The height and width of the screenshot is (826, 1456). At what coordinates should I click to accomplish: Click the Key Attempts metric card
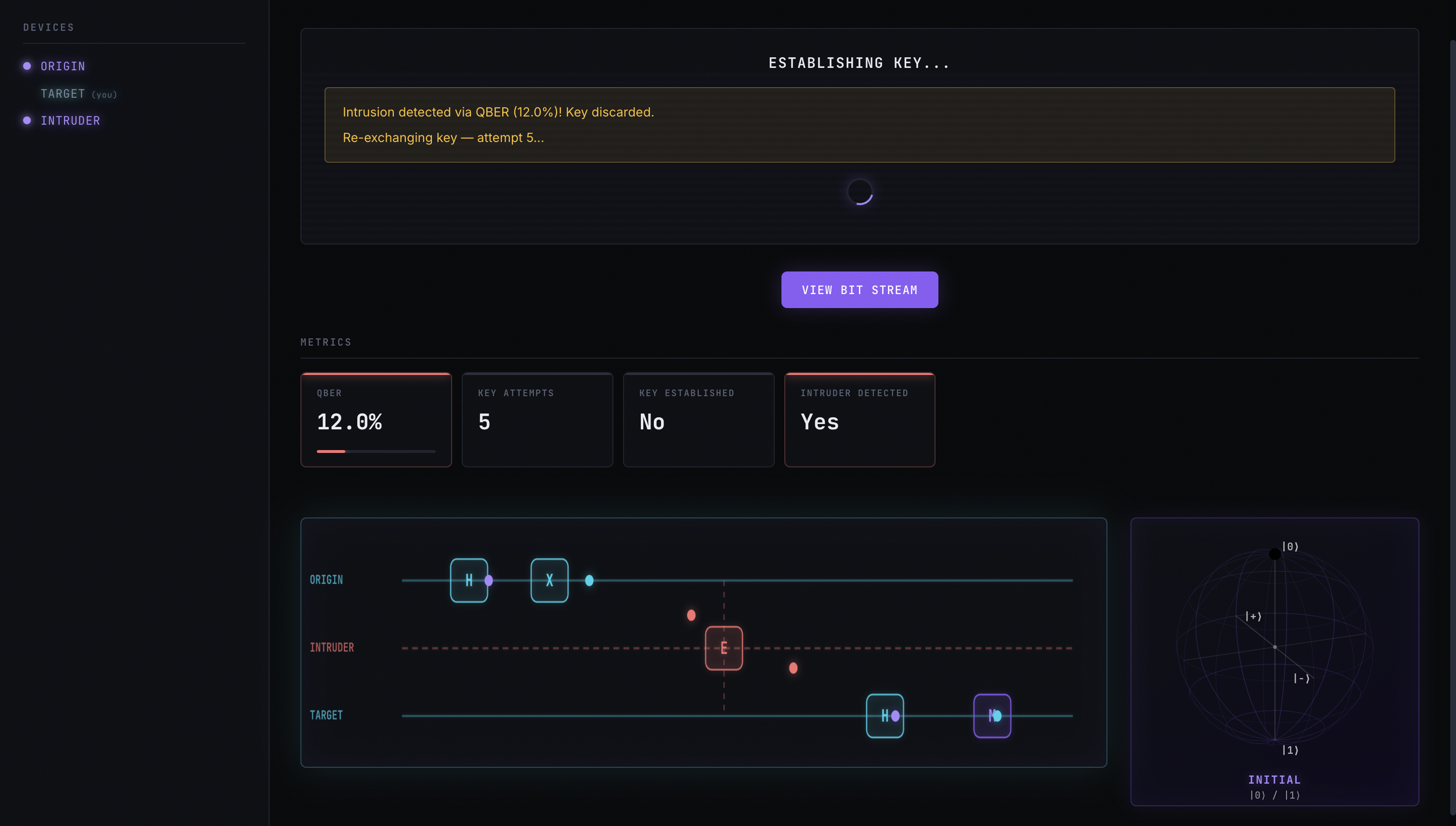click(537, 420)
